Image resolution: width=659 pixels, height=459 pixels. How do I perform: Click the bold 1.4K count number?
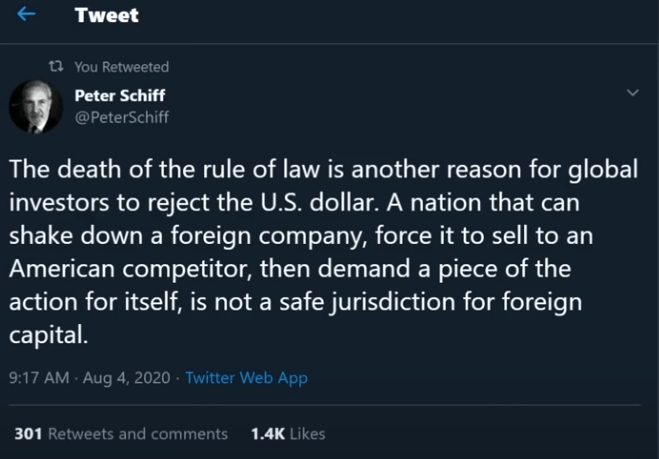click(268, 433)
